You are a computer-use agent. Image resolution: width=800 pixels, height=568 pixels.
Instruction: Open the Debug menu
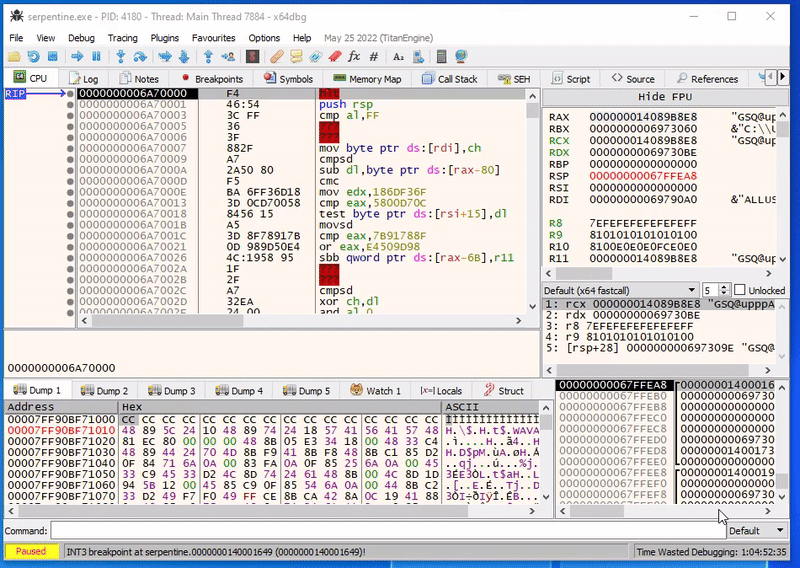click(x=81, y=38)
